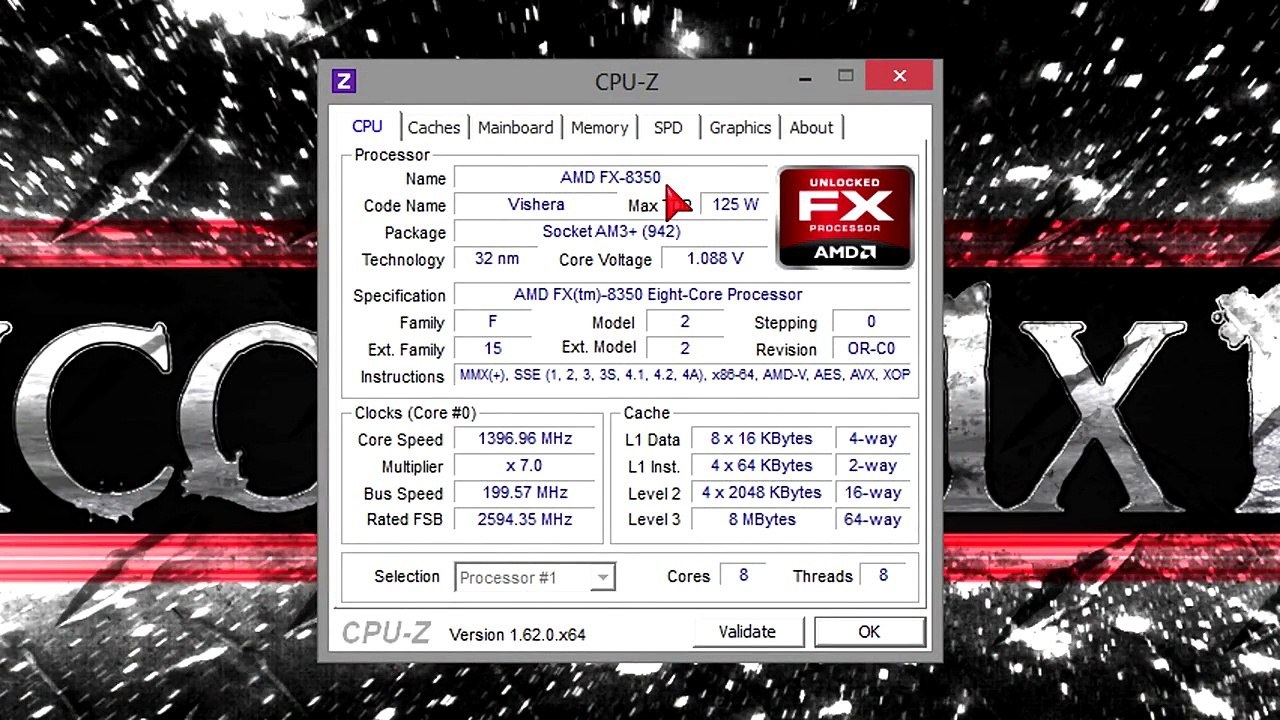The width and height of the screenshot is (1280, 720).
Task: Click the Level 3 value 8 MBytes
Action: (761, 520)
